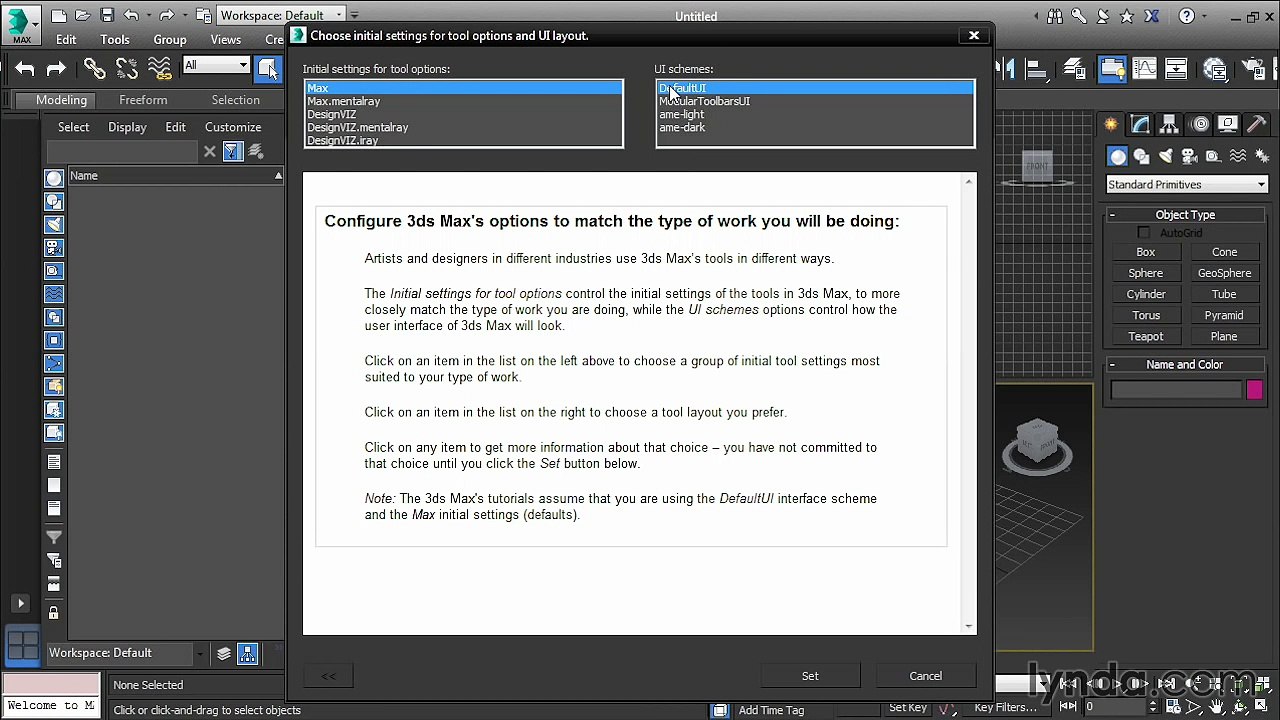This screenshot has width=1280, height=720.
Task: Select the Shapes category icon
Action: click(x=1141, y=156)
